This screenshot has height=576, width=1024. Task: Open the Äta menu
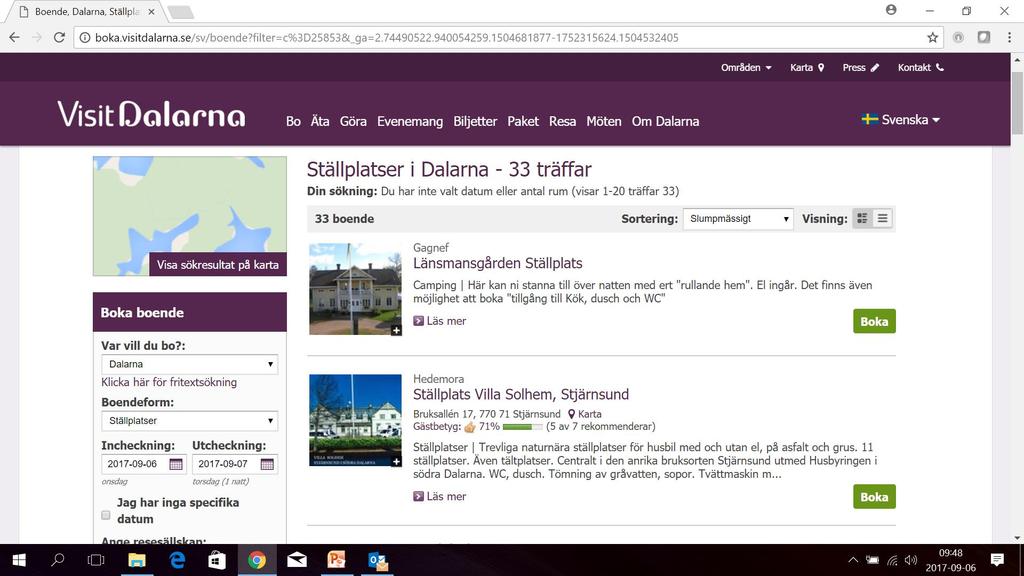320,121
